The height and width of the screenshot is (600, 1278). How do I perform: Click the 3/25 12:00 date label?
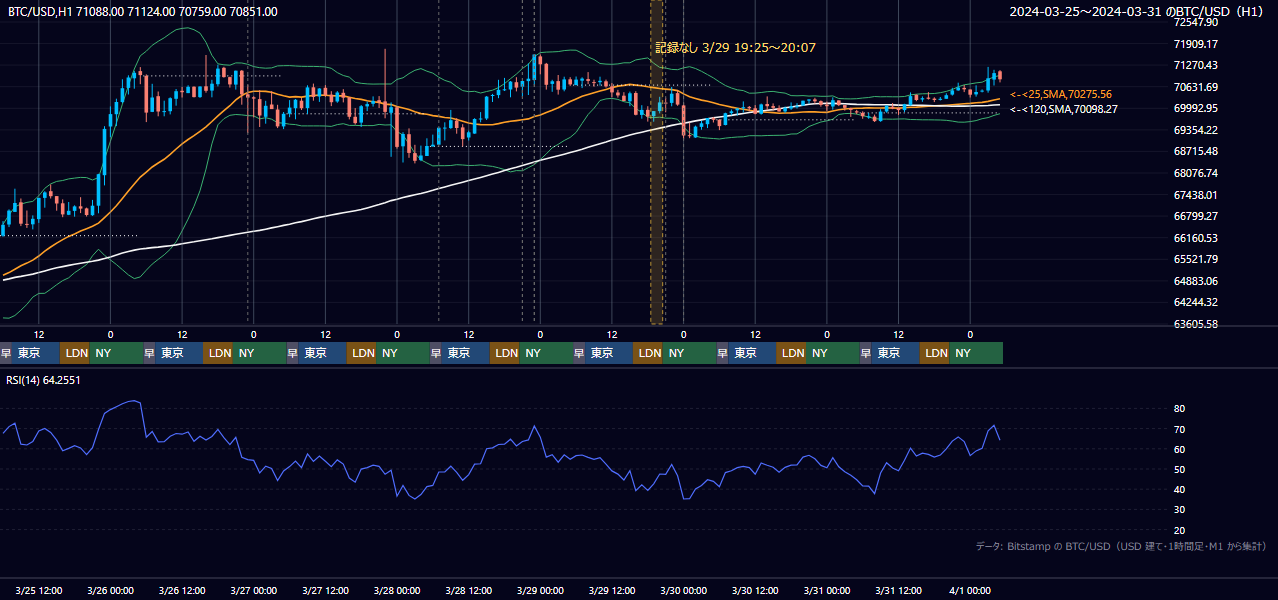(x=39, y=590)
